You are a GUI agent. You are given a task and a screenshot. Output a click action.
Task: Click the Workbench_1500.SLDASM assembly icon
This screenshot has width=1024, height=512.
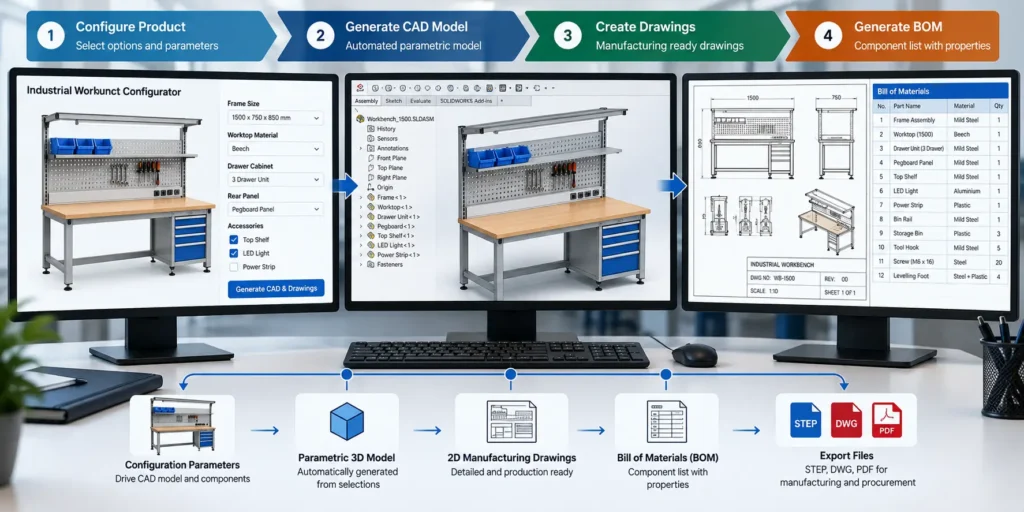(x=360, y=119)
